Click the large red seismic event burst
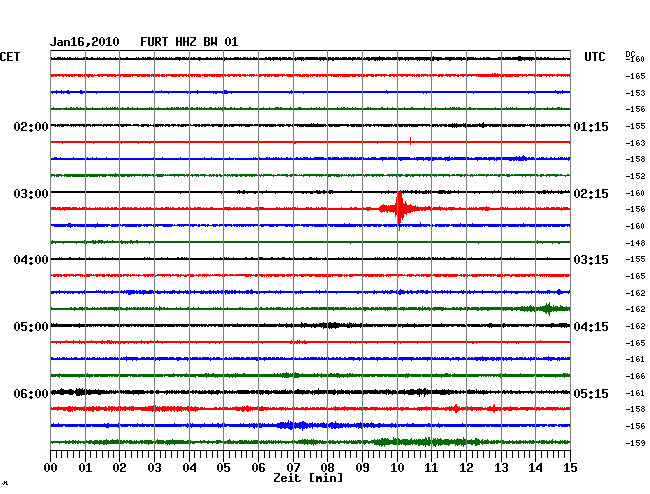Viewport: 650px width, 494px height. tap(400, 209)
